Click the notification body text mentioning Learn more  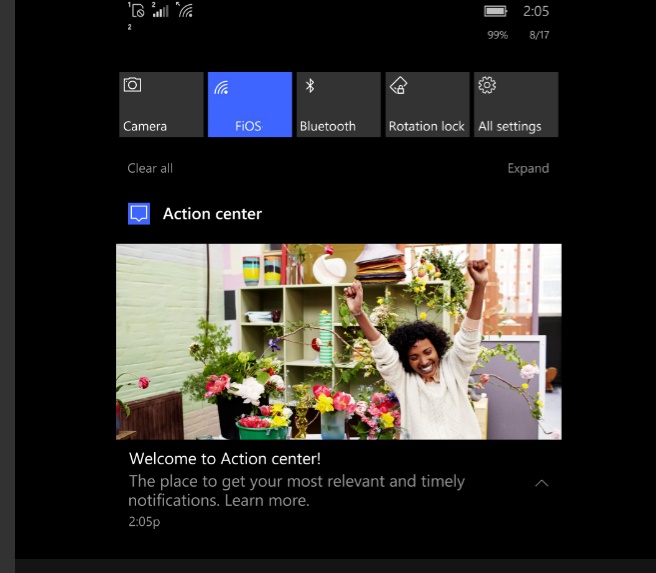pos(296,490)
